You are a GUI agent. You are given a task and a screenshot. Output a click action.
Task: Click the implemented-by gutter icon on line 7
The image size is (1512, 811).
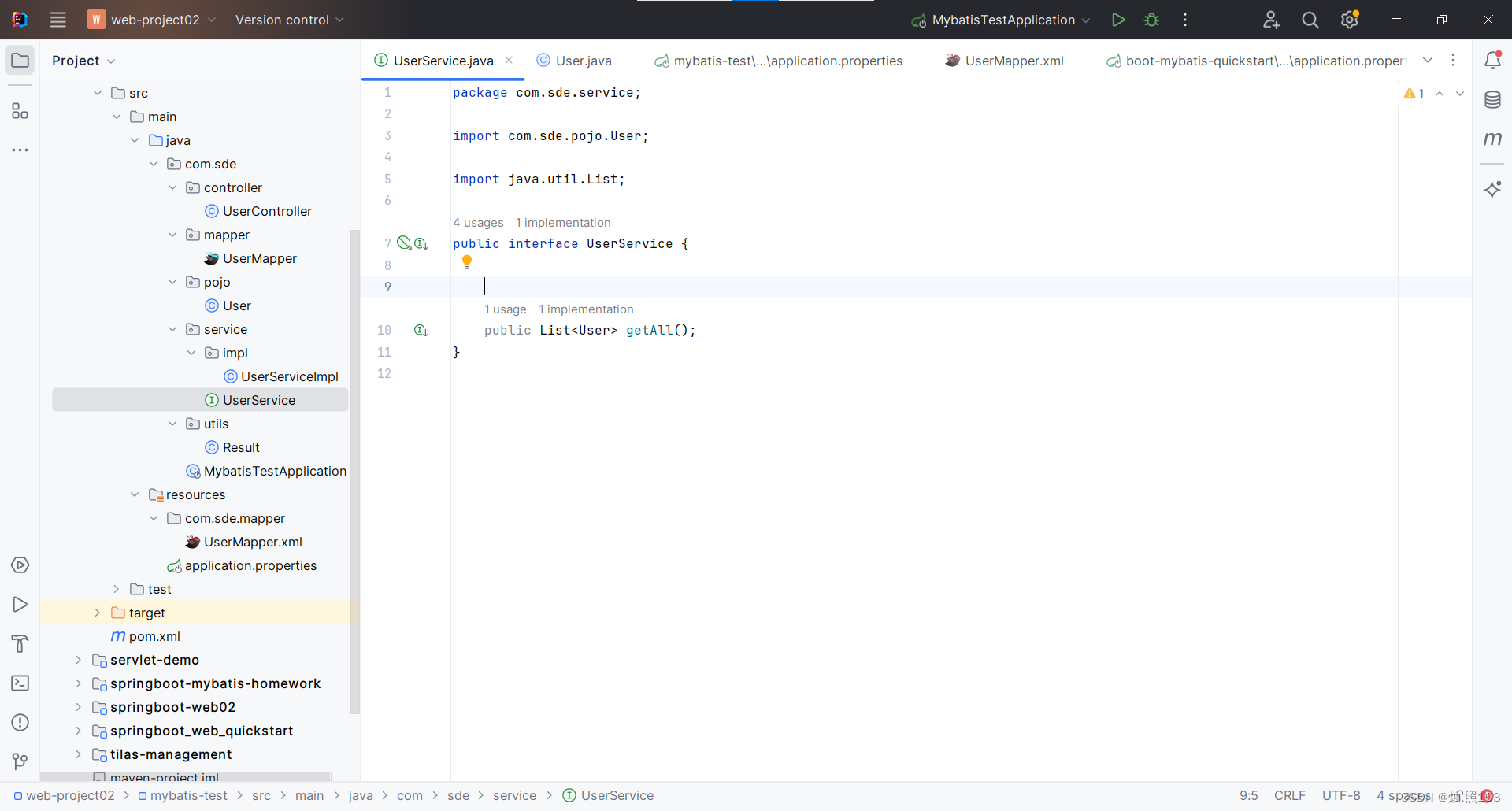pos(421,244)
